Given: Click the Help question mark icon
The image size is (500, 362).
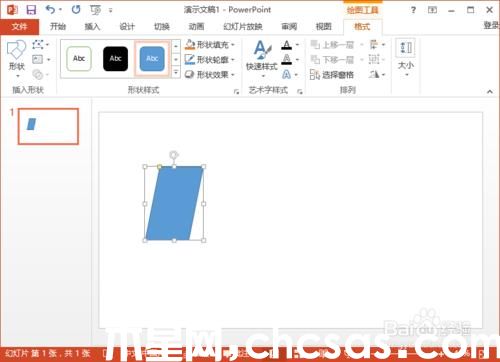Looking at the screenshot, I should 413,10.
